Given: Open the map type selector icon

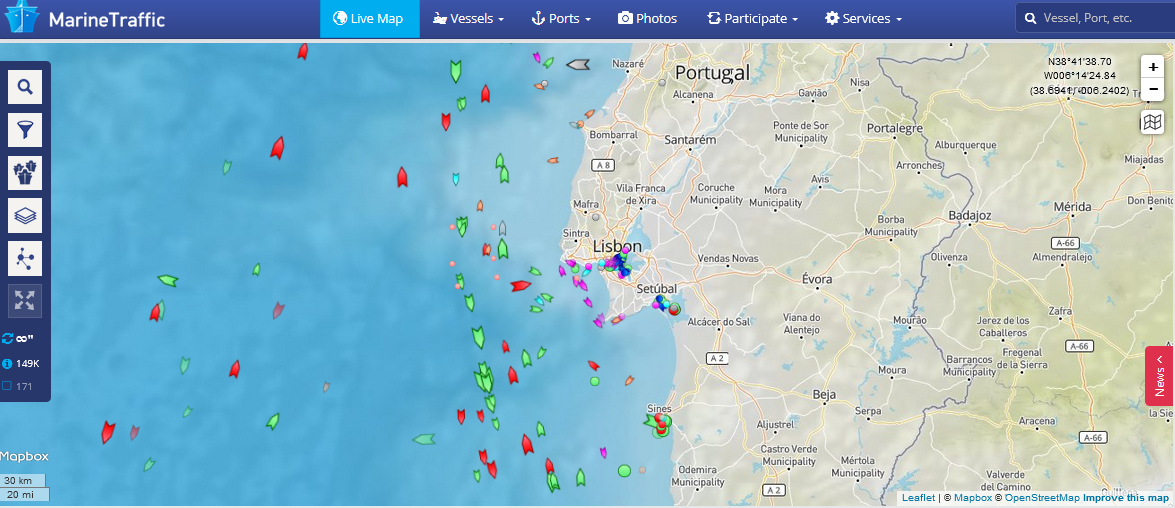Looking at the screenshot, I should tap(1153, 122).
